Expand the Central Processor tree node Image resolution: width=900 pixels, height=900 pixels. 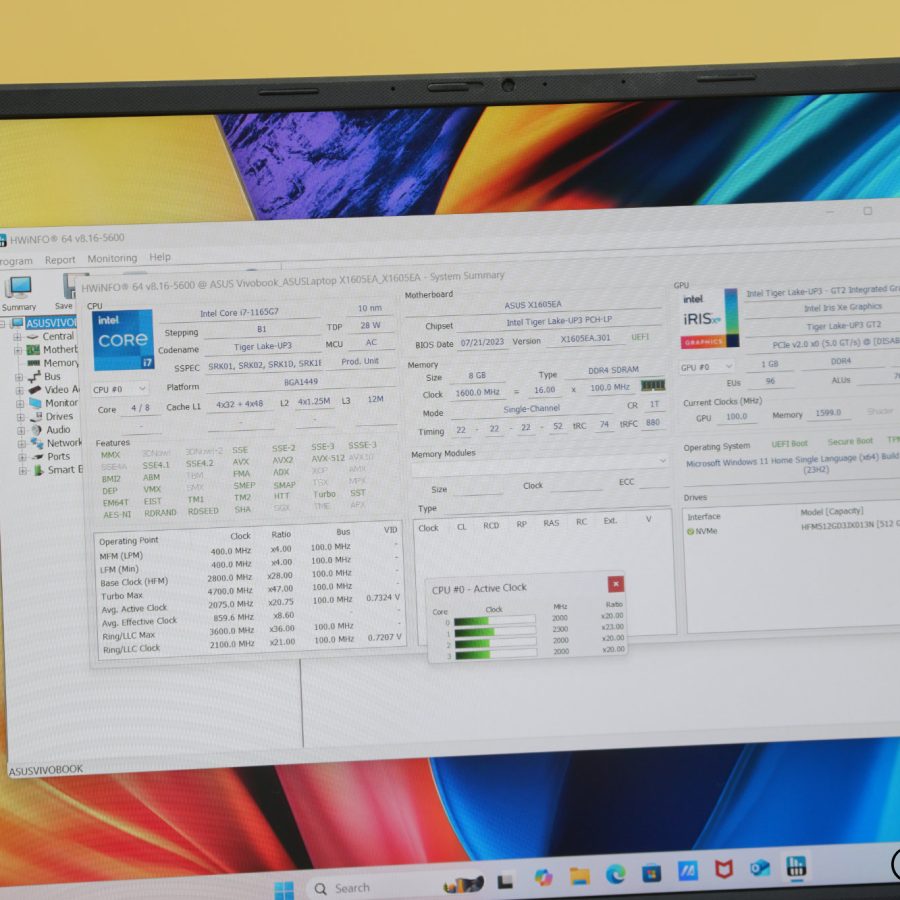point(17,337)
